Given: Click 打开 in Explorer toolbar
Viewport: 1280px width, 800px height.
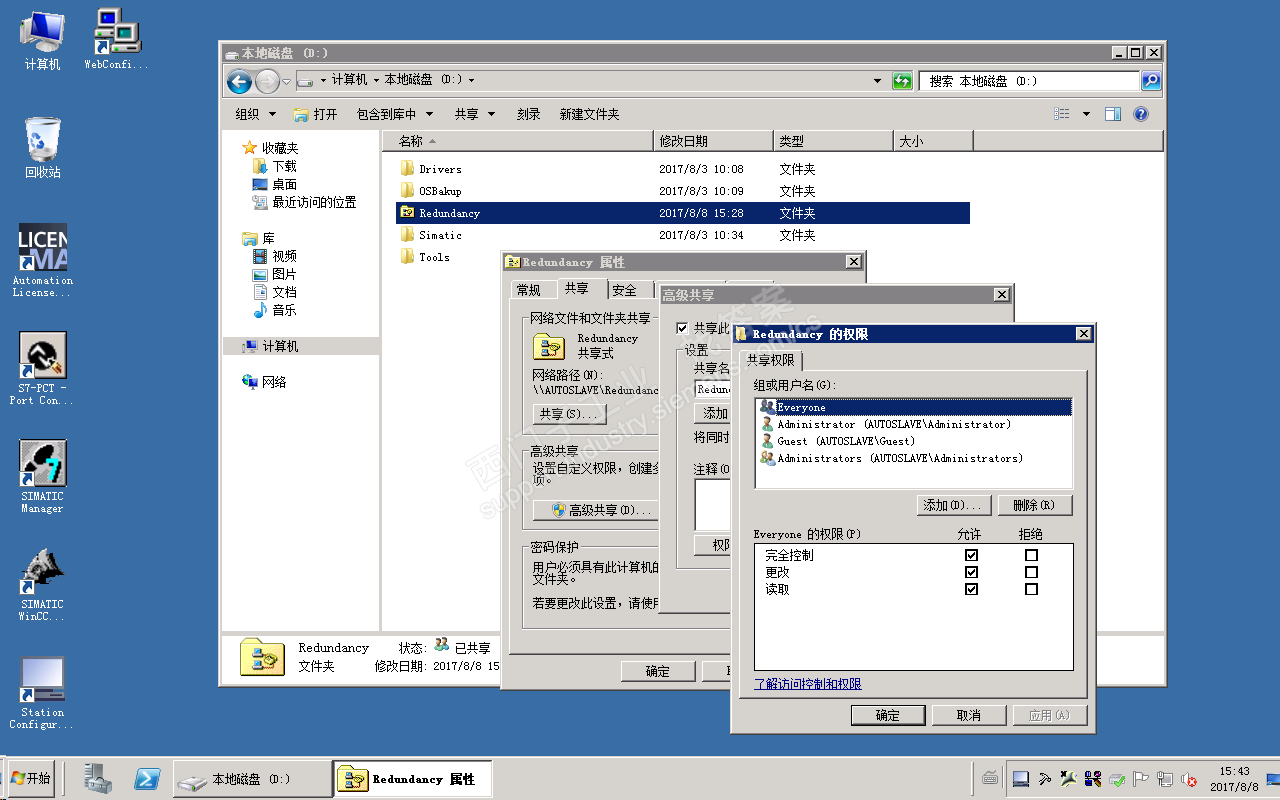Looking at the screenshot, I should coord(316,114).
